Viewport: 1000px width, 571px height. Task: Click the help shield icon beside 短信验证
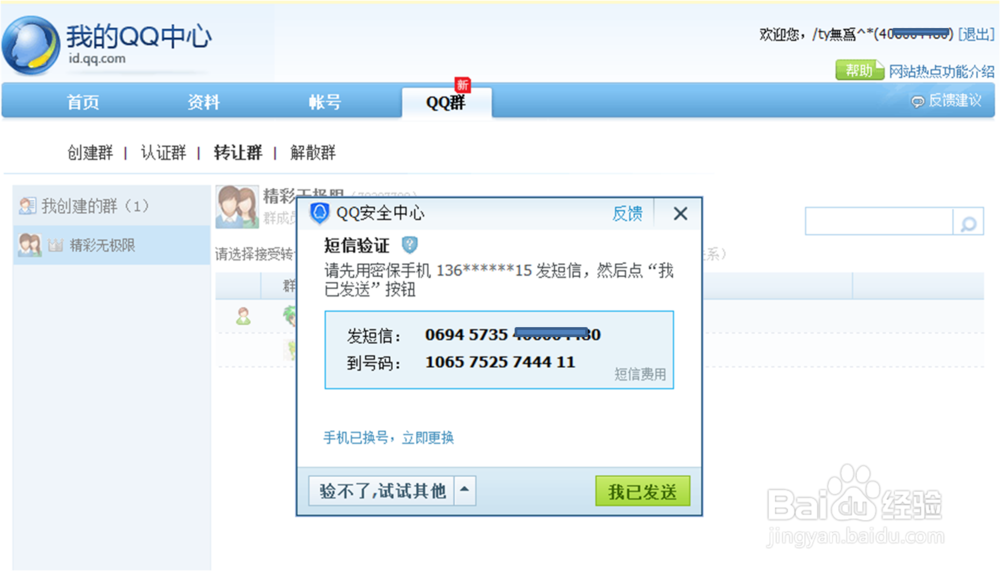(x=409, y=244)
